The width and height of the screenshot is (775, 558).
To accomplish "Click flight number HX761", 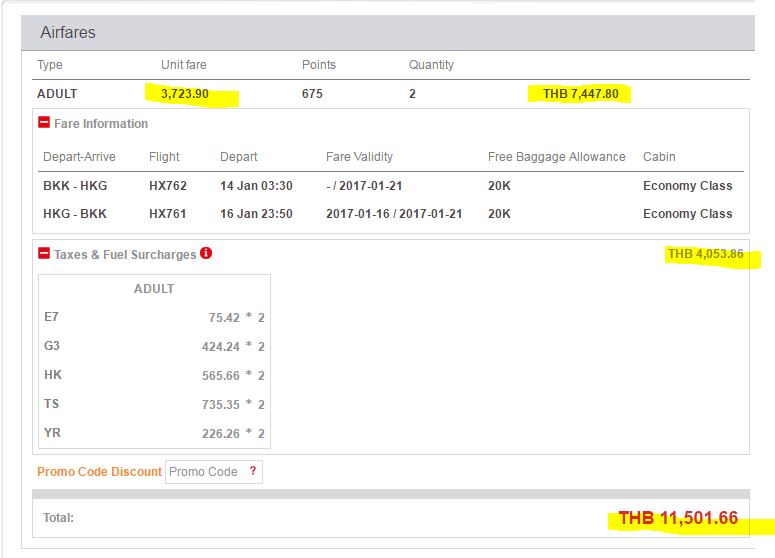I will 168,214.
